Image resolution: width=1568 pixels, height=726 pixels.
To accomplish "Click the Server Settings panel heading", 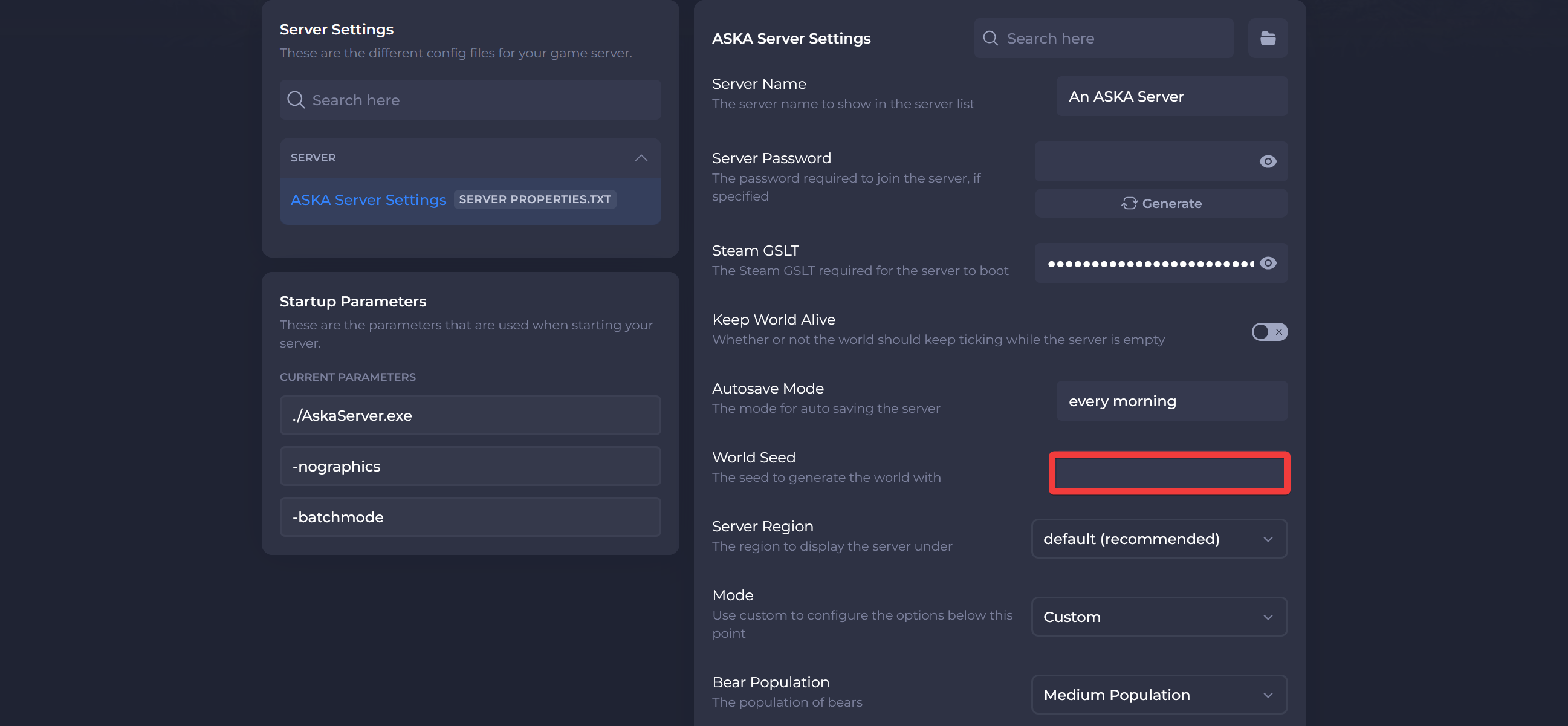I will pyautogui.click(x=337, y=29).
